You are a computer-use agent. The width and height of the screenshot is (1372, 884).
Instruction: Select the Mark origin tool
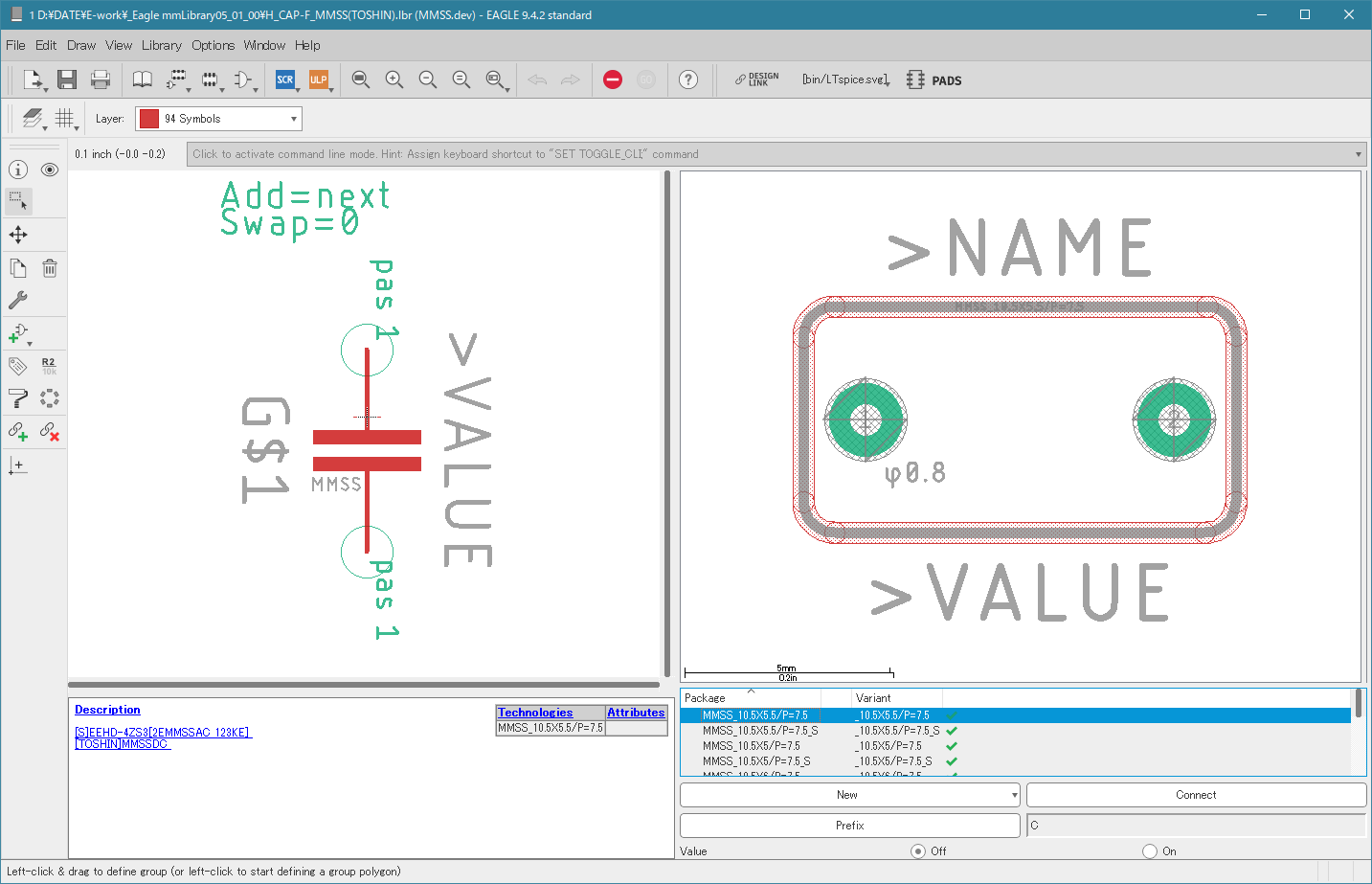18,466
